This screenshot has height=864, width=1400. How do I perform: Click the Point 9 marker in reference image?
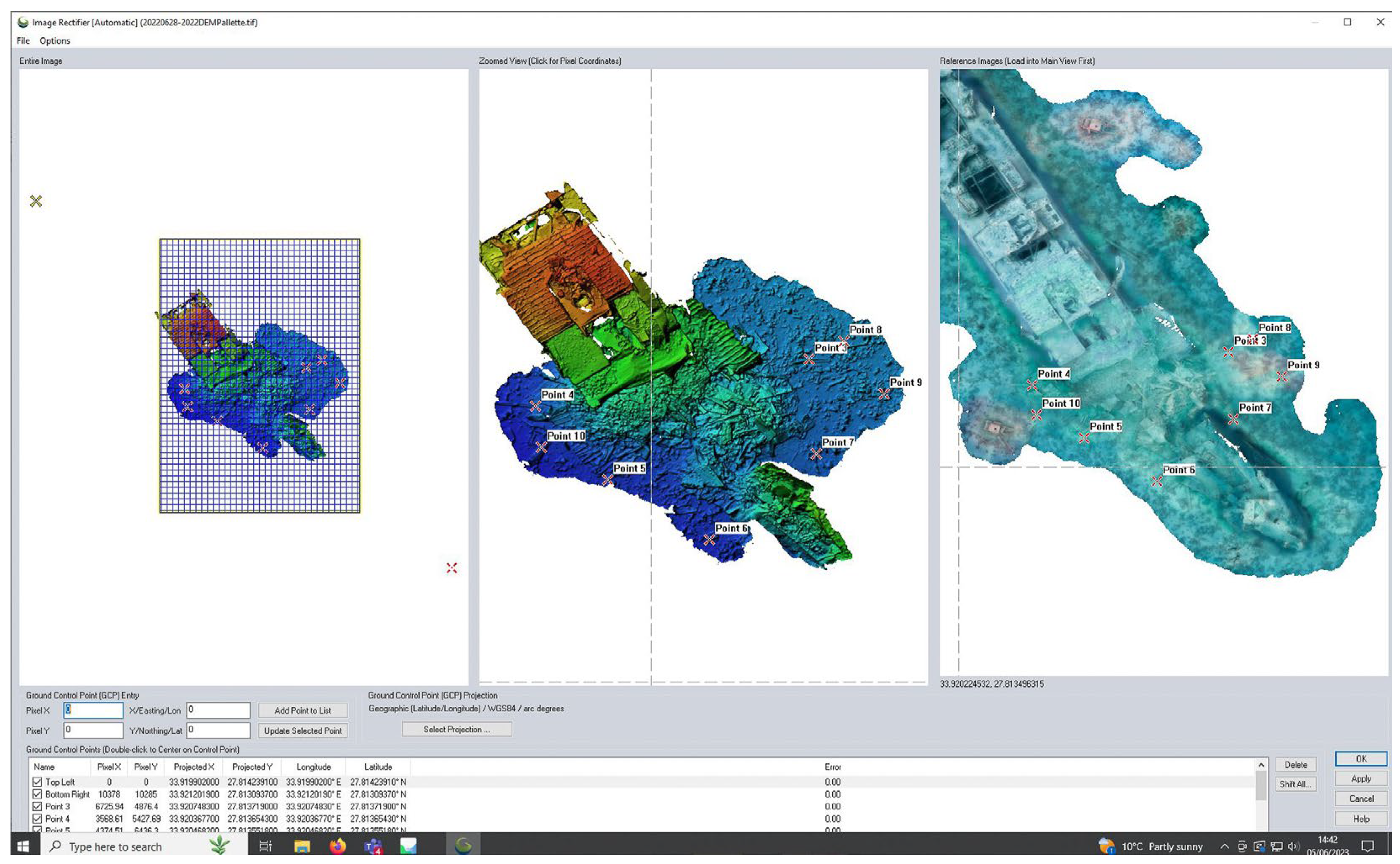point(1282,377)
